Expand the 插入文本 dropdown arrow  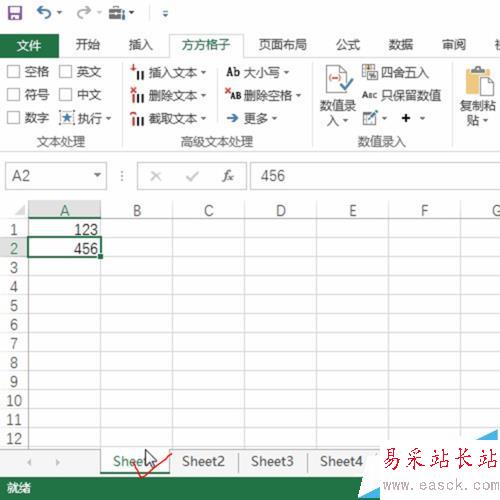click(203, 72)
